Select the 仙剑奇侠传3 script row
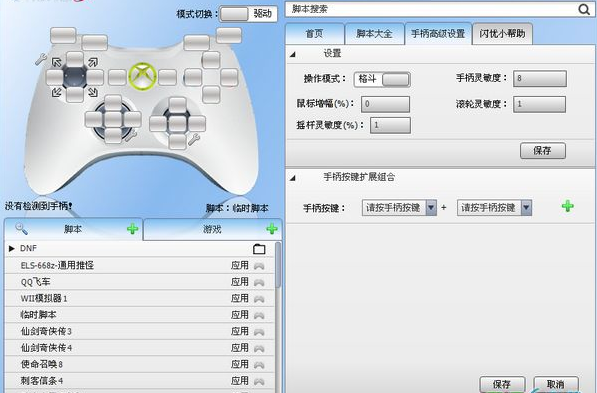The width and height of the screenshot is (597, 393). pos(140,331)
